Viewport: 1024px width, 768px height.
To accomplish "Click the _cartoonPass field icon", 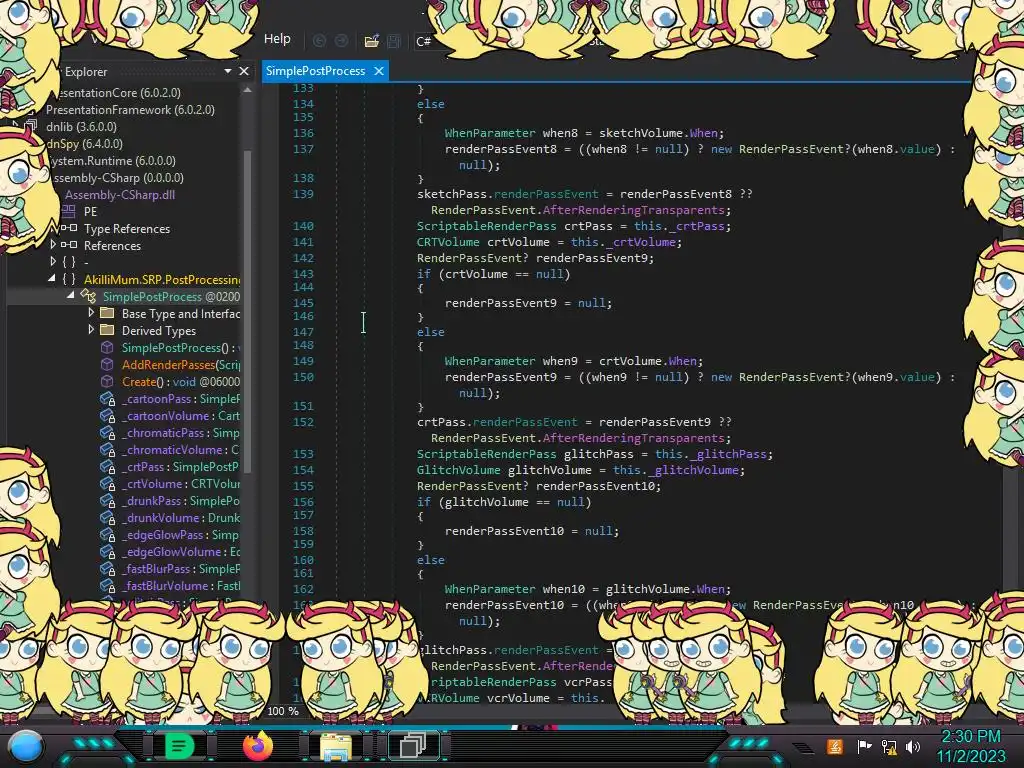I will pos(108,399).
